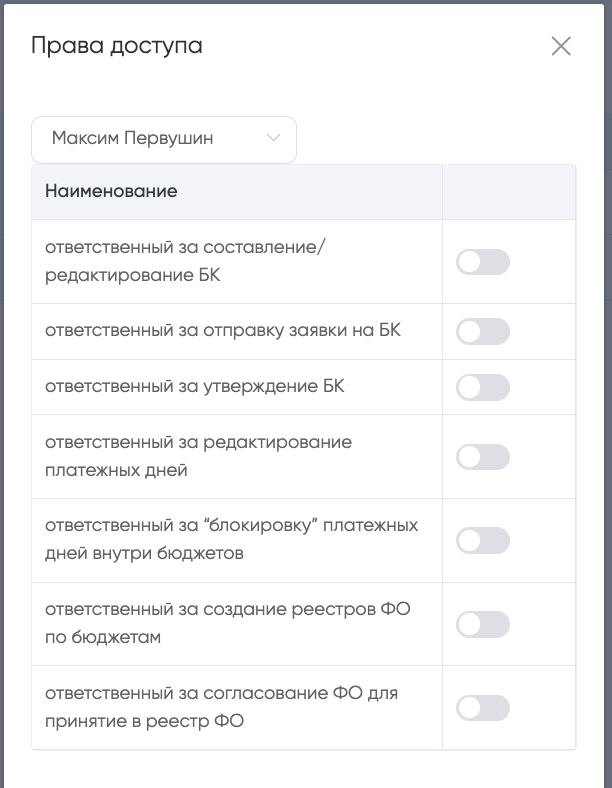Click the Права доступа dialog title
Image resolution: width=612 pixels, height=788 pixels.
click(117, 45)
